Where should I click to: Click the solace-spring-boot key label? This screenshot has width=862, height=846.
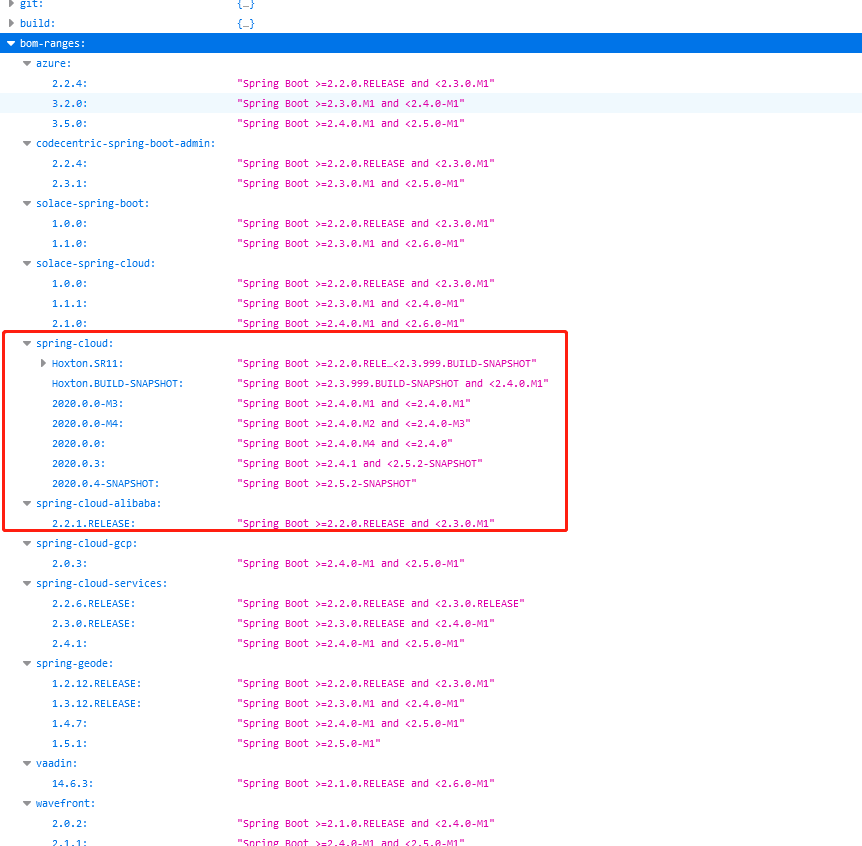coord(92,203)
